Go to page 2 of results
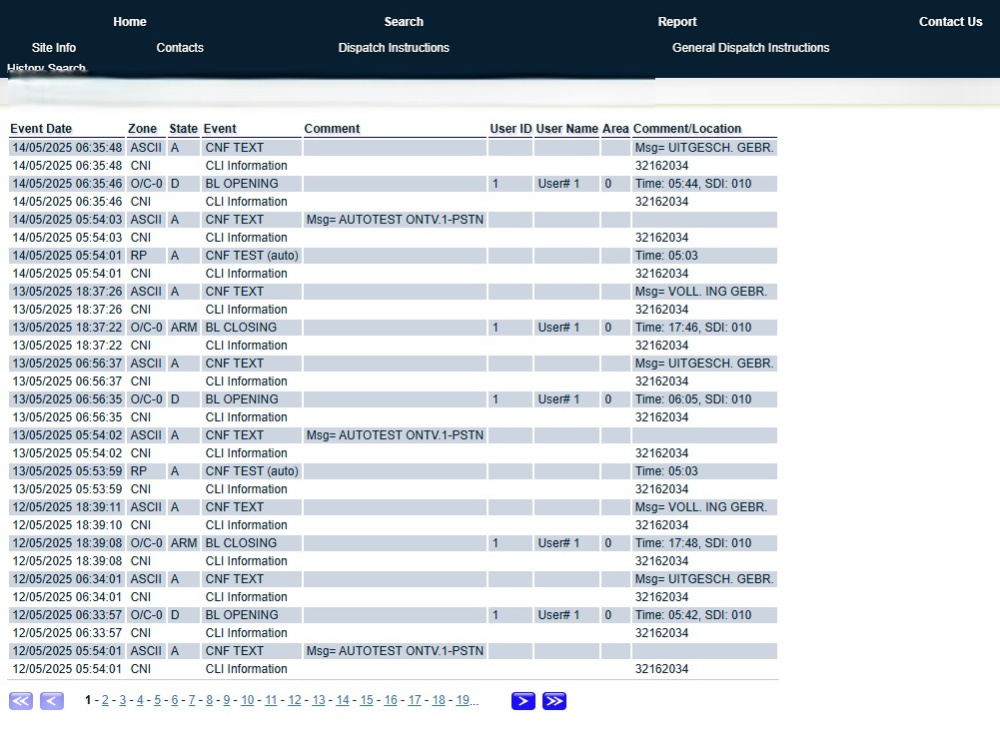1000x749 pixels. [x=105, y=700]
